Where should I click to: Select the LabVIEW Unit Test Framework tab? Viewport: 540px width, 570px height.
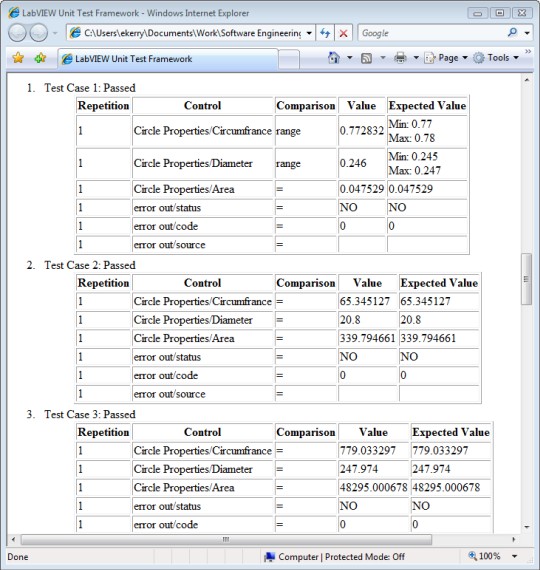coord(168,59)
